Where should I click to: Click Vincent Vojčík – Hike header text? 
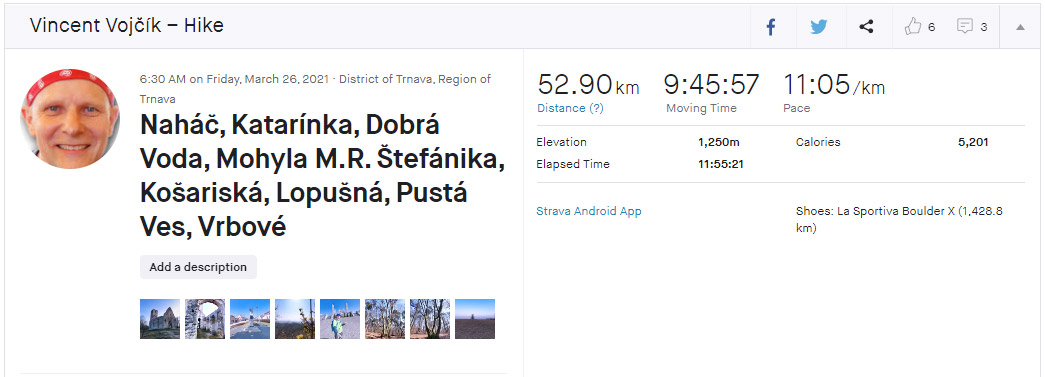[127, 26]
